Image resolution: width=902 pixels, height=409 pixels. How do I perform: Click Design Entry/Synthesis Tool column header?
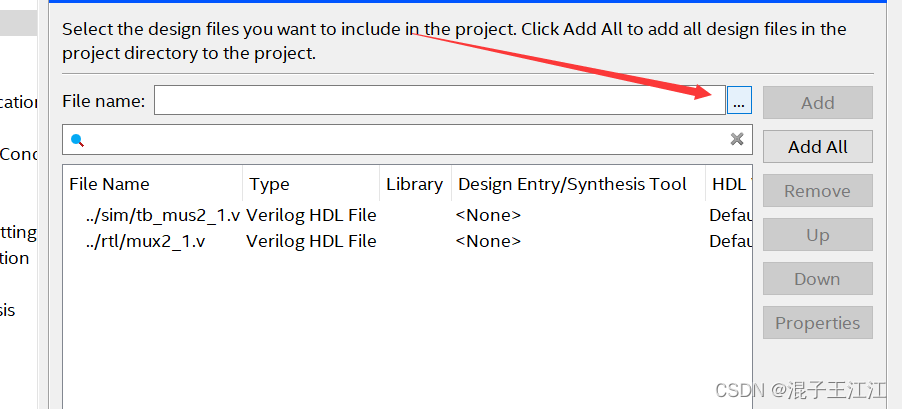tap(572, 184)
